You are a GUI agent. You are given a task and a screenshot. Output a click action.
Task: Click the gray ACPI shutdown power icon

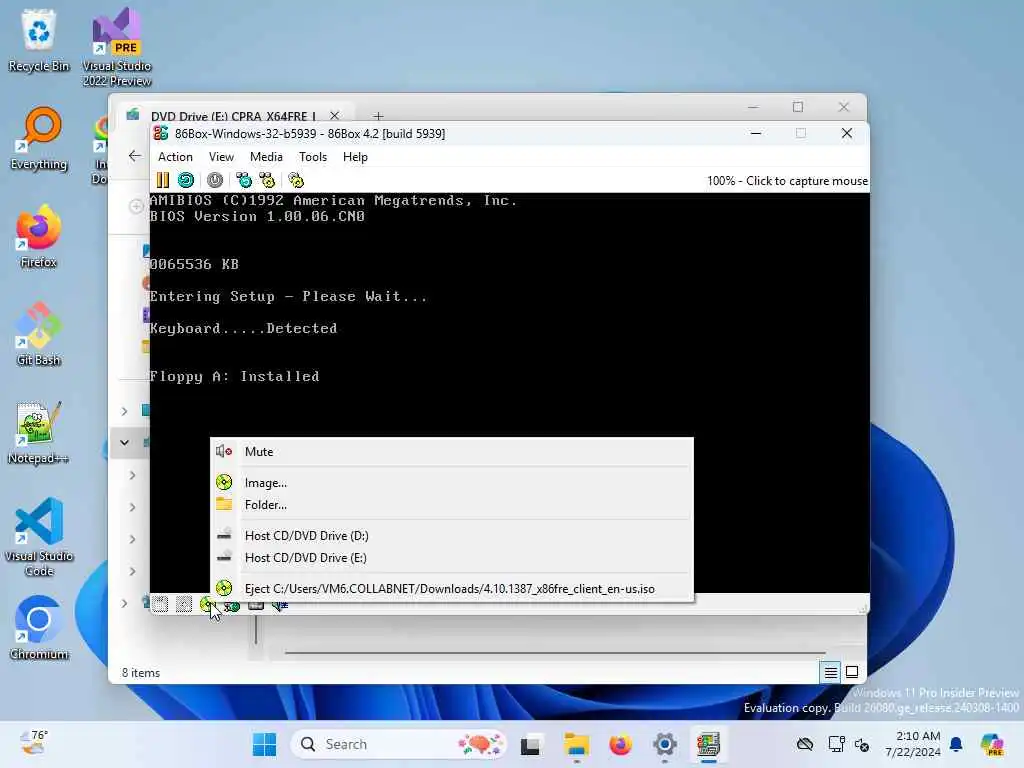click(215, 180)
